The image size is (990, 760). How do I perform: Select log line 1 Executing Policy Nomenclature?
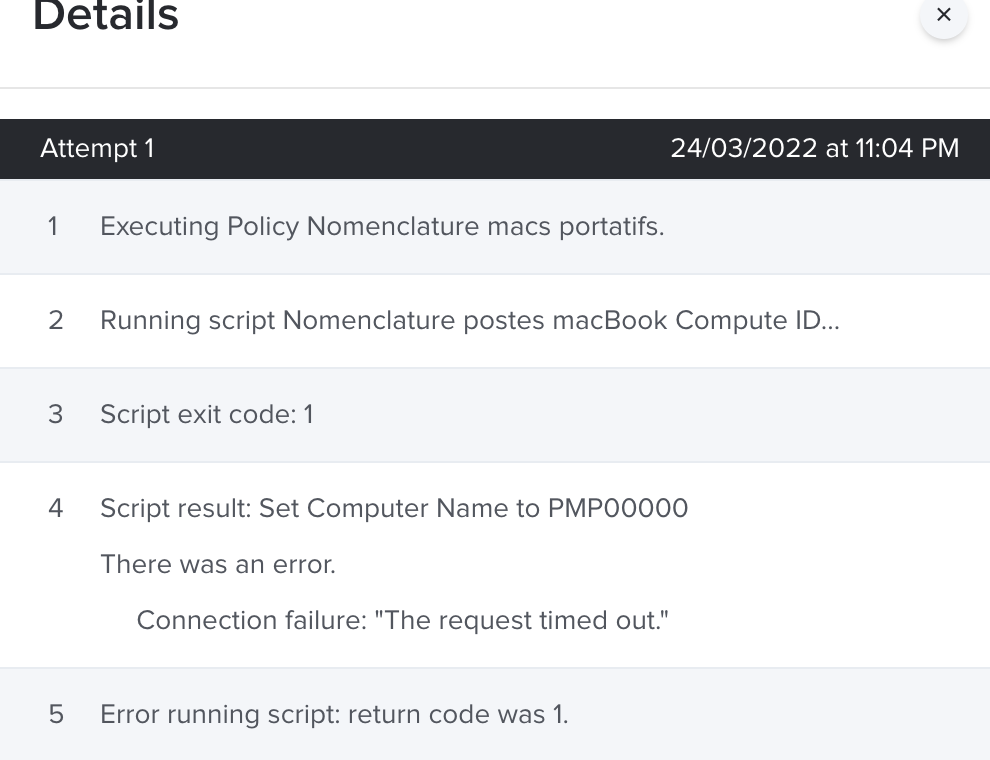pos(495,227)
